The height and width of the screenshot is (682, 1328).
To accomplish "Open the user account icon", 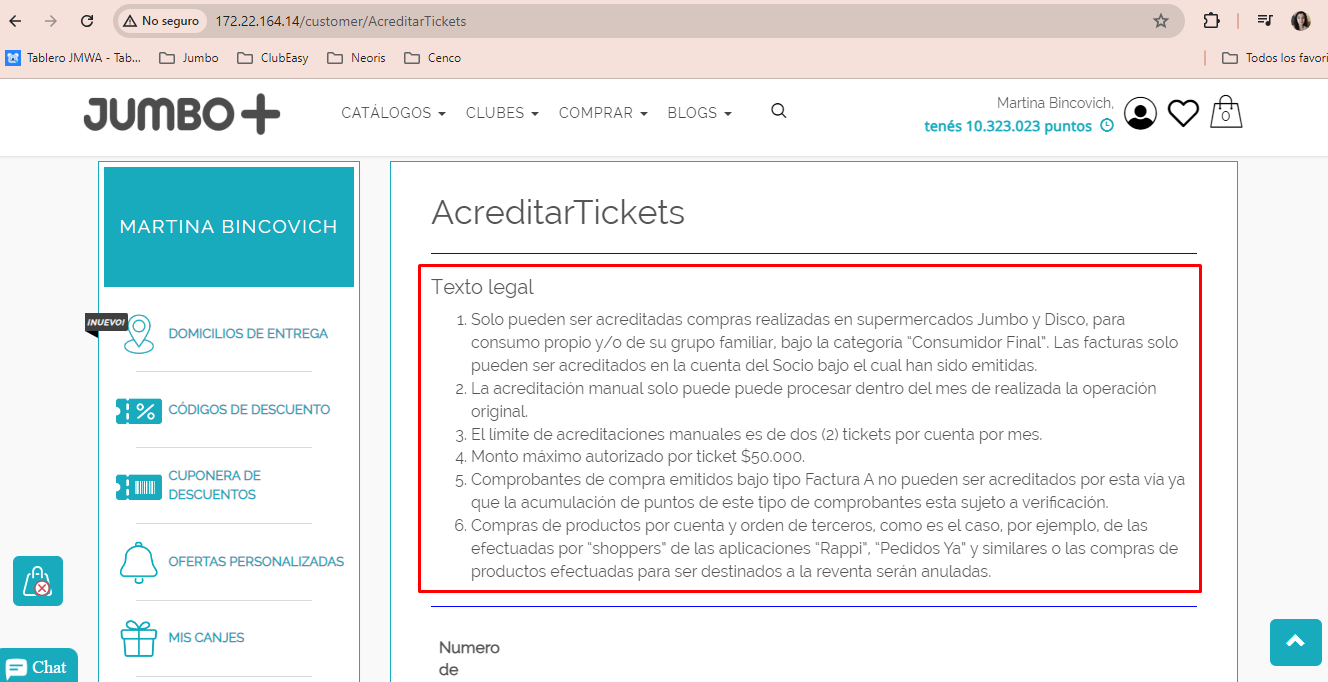I will click(x=1140, y=113).
